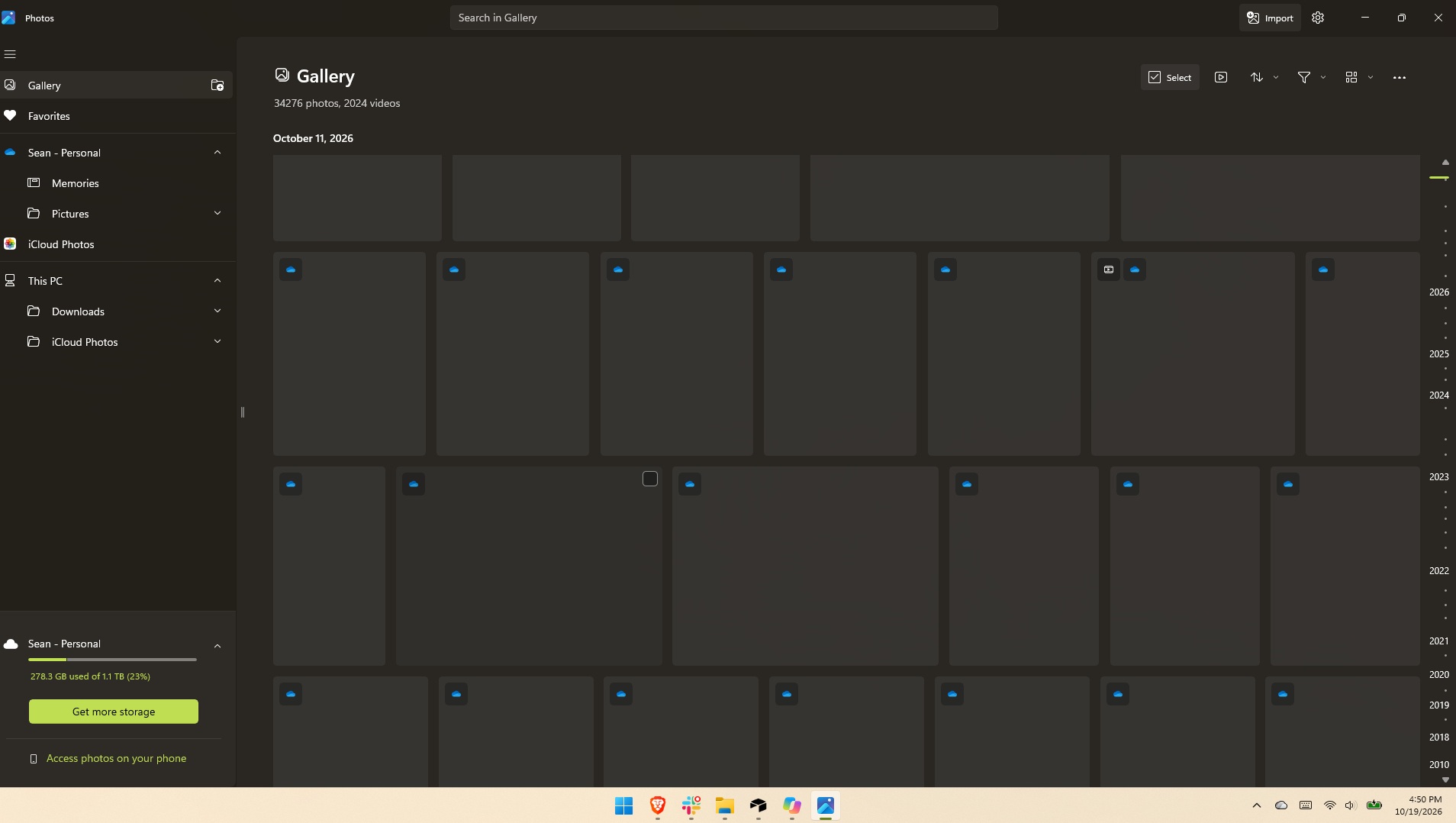This screenshot has height=823, width=1456.
Task: Open Access photos on your phone link
Action: 116,758
